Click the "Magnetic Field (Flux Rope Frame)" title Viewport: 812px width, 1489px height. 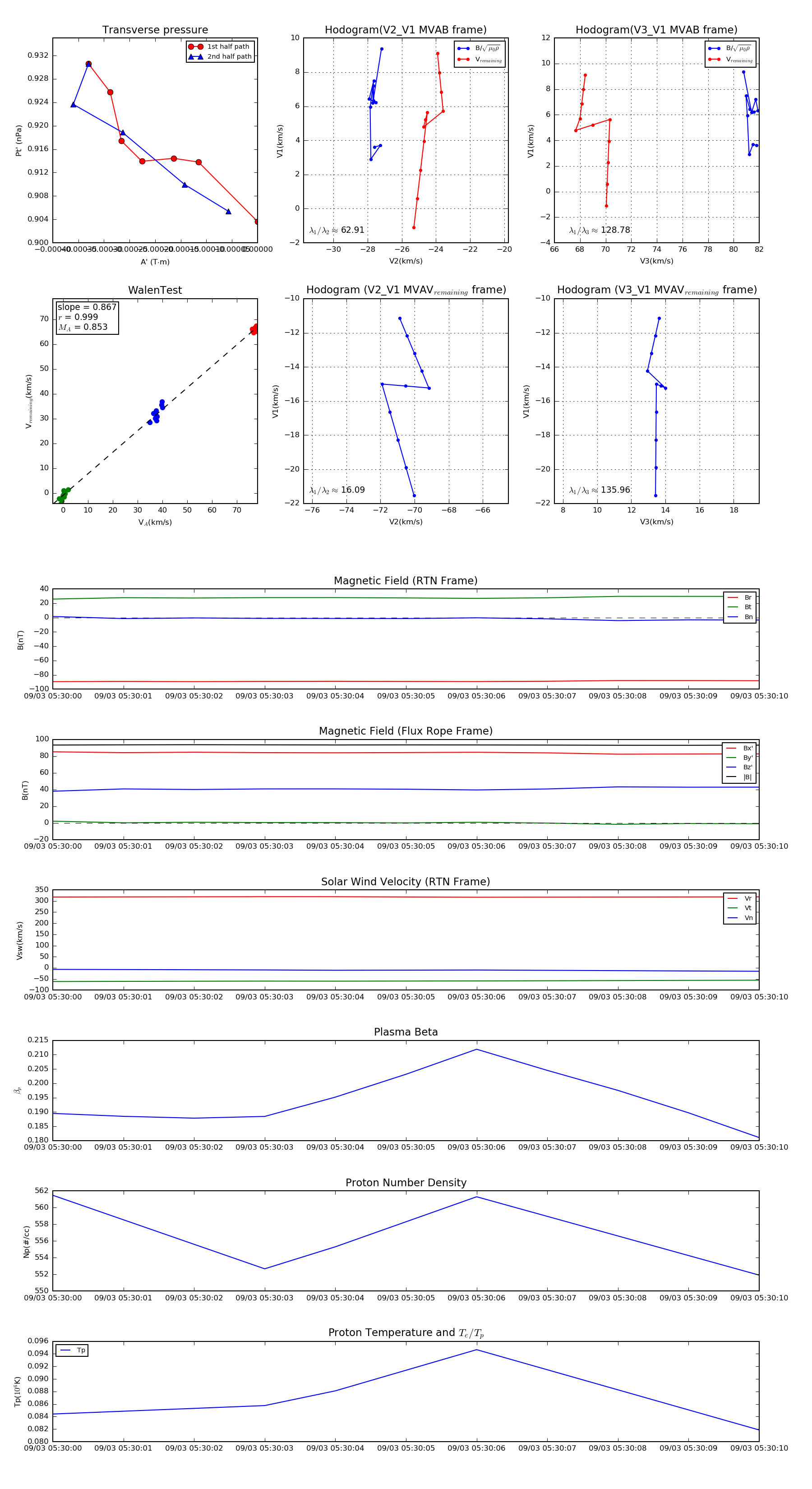click(406, 731)
